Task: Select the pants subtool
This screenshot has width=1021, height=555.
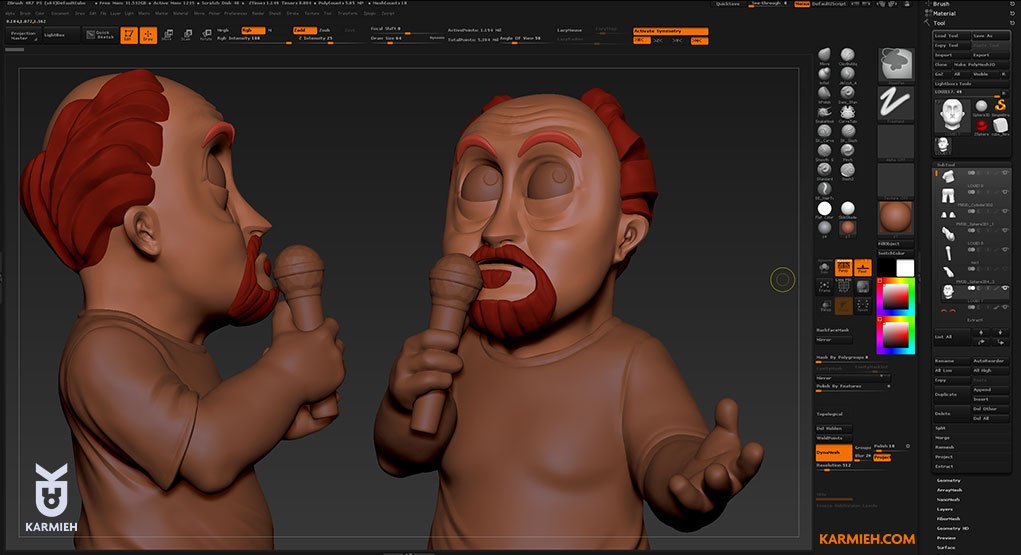Action: (x=948, y=195)
